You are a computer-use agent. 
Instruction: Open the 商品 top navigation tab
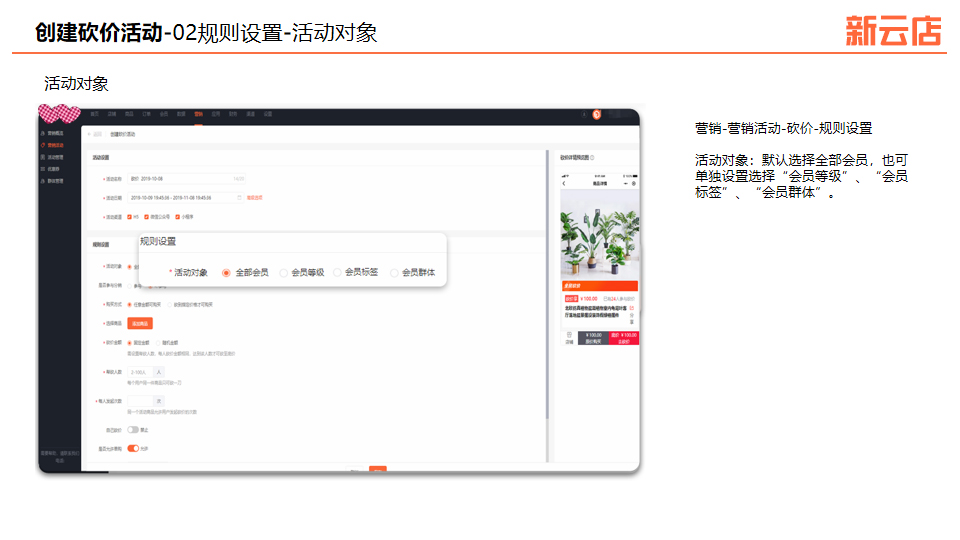pyautogui.click(x=129, y=114)
